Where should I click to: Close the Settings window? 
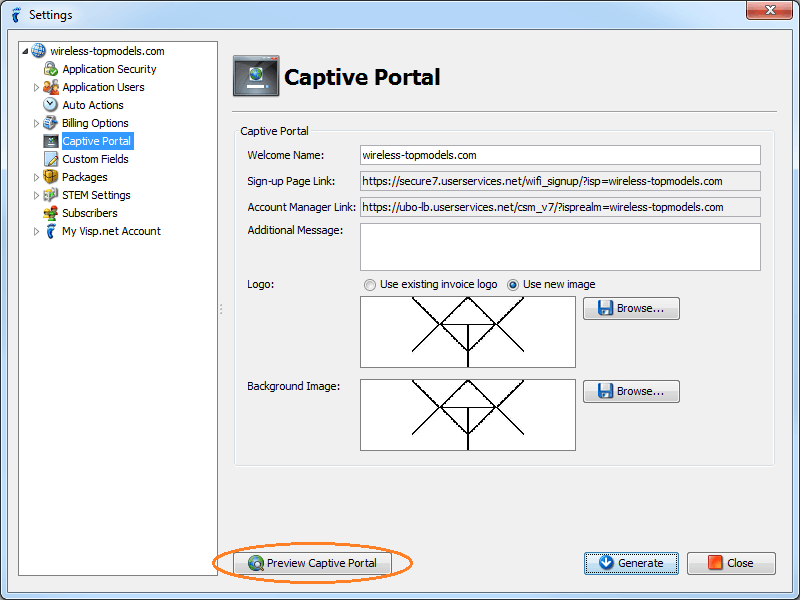tap(770, 10)
